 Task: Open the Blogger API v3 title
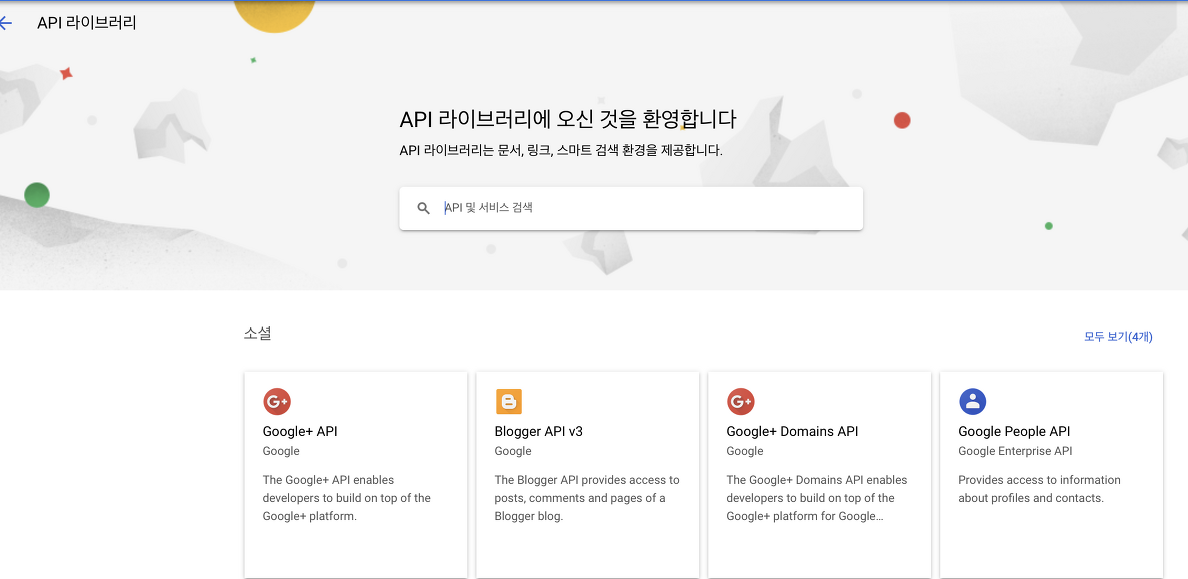point(539,432)
